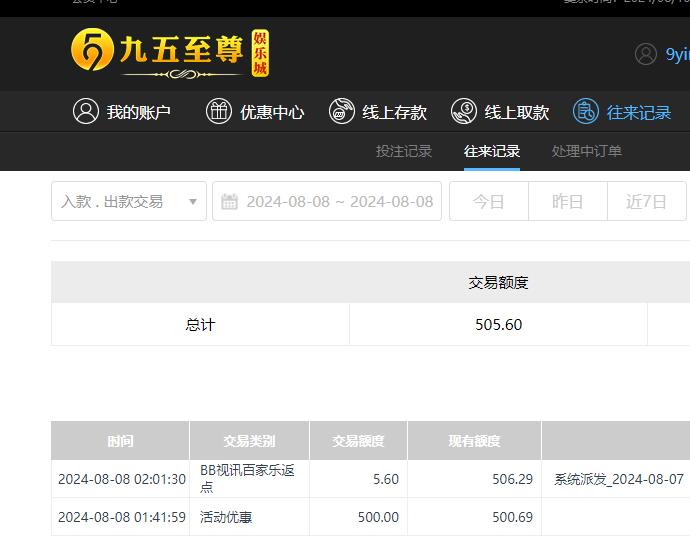Click 时间 column header
The width and height of the screenshot is (690, 536).
coord(120,441)
